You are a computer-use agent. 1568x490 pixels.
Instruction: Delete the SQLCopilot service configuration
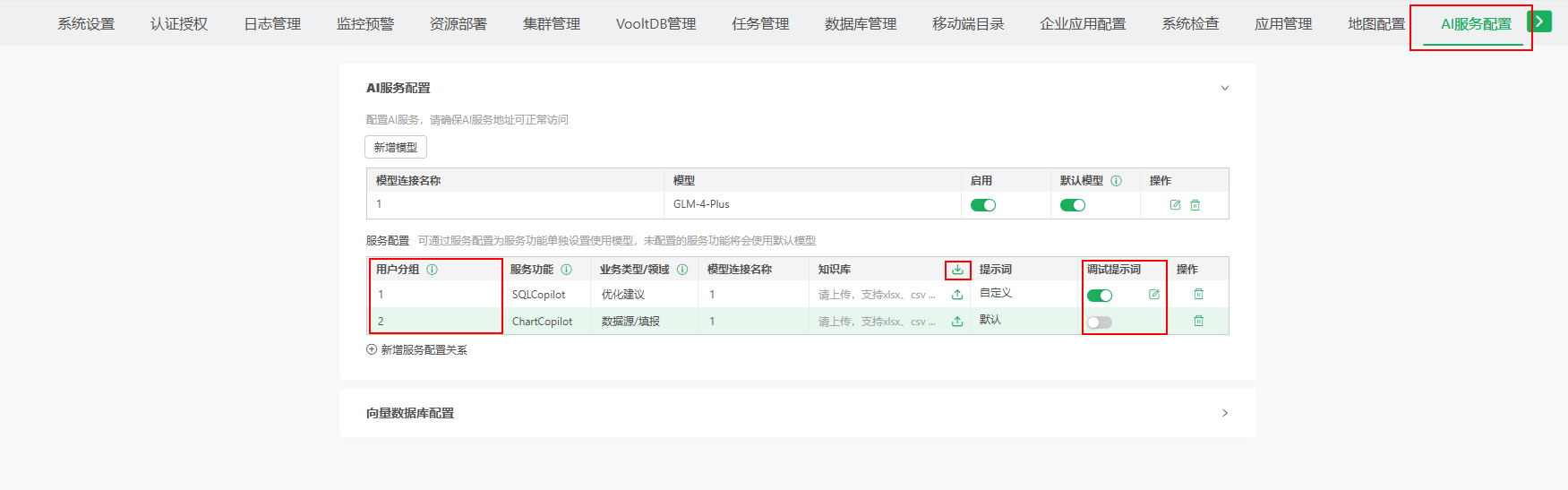(1198, 294)
